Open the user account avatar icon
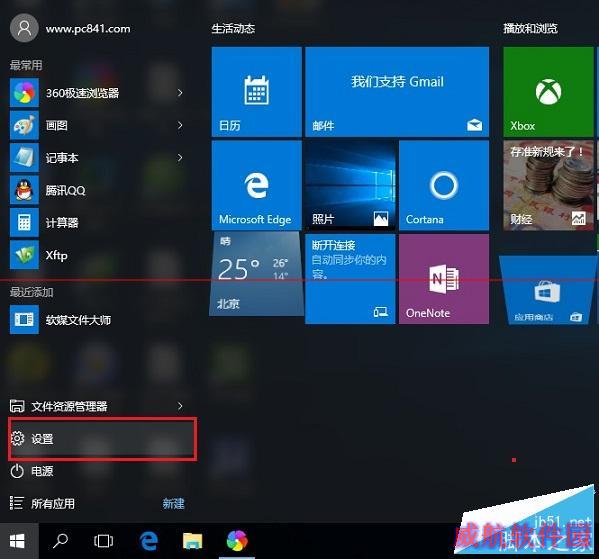The image size is (599, 559). 24,28
